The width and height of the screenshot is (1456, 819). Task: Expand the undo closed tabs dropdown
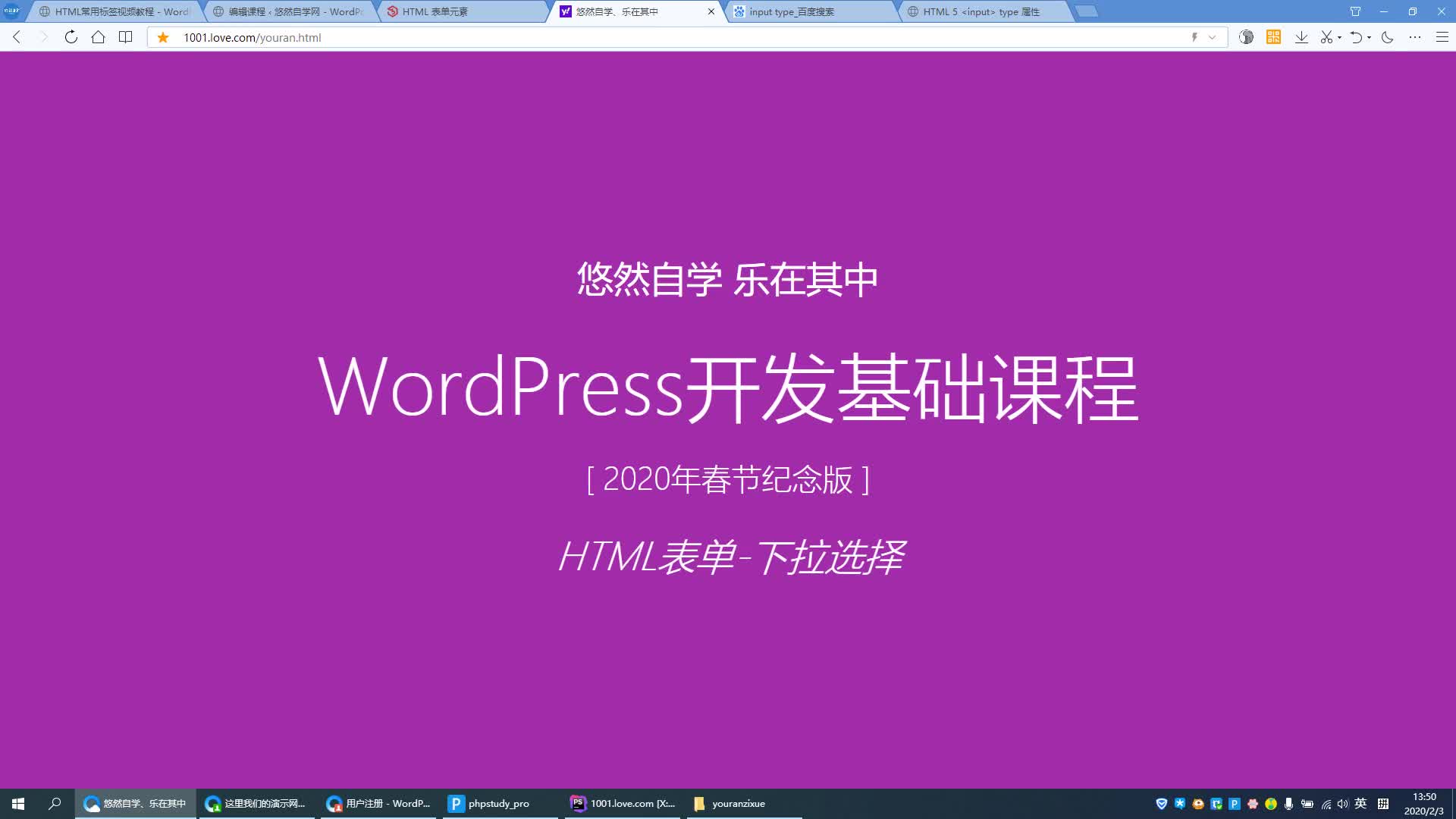(x=1369, y=38)
